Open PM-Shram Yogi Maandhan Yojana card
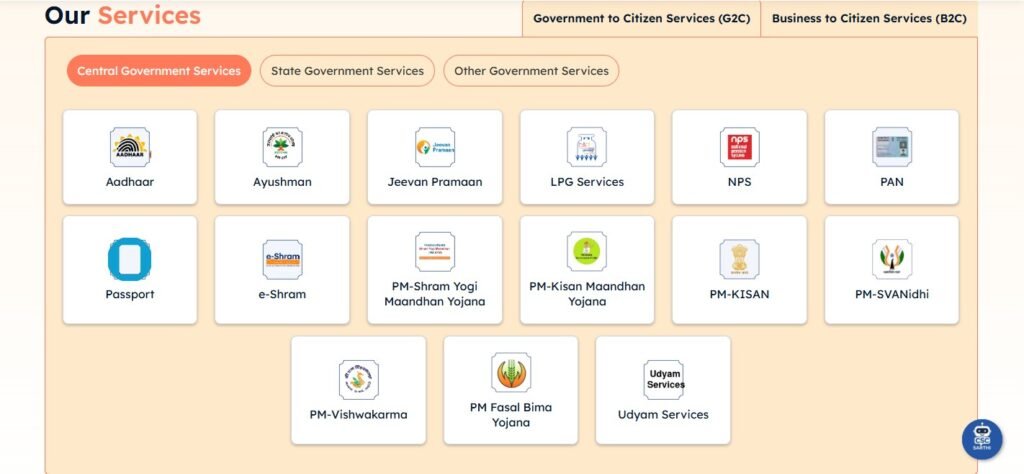This screenshot has height=474, width=1024. (x=435, y=271)
